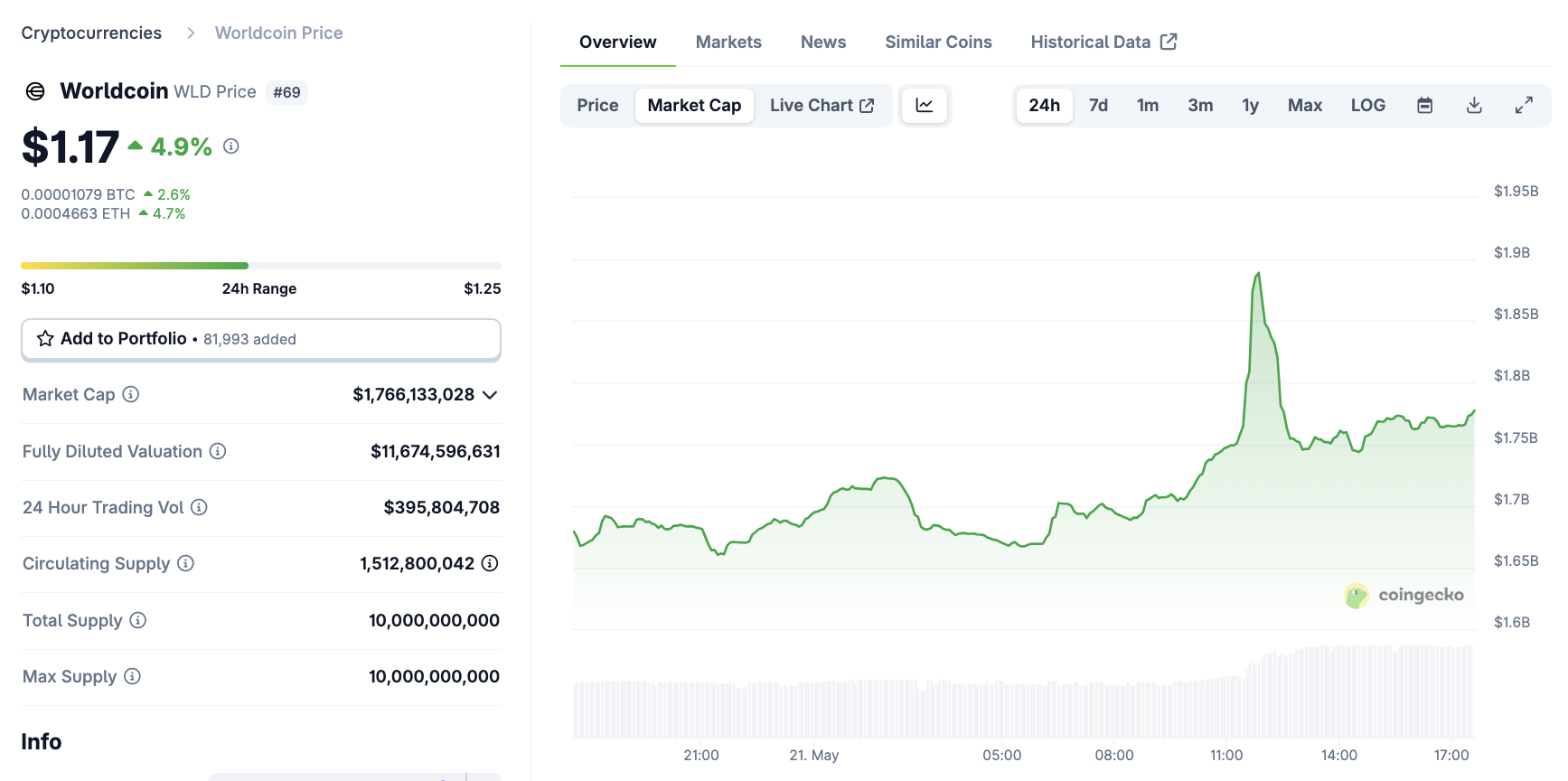Expand chart to fullscreen
The height and width of the screenshot is (781, 1568).
pos(1524,106)
